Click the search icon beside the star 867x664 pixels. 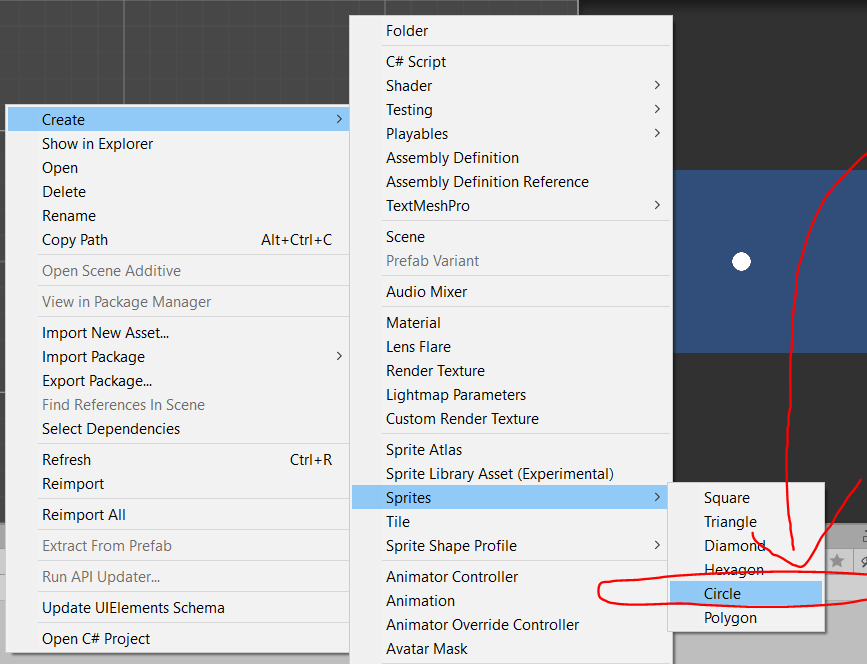pos(864,562)
